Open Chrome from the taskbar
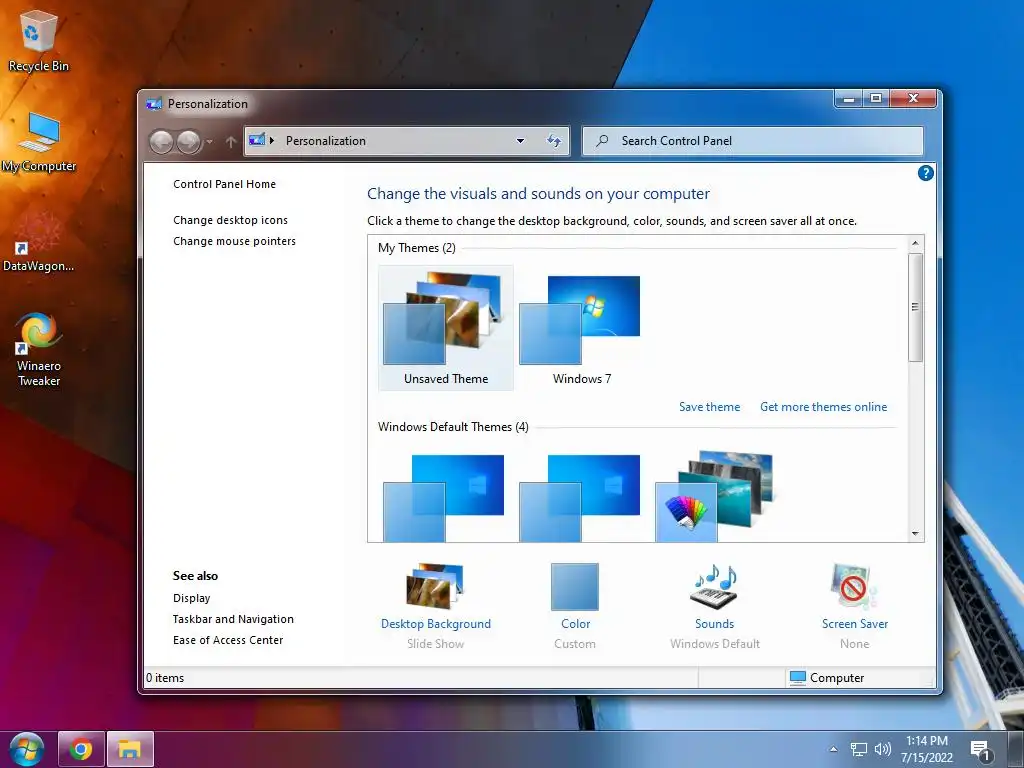This screenshot has height=768, width=1024. (81, 748)
